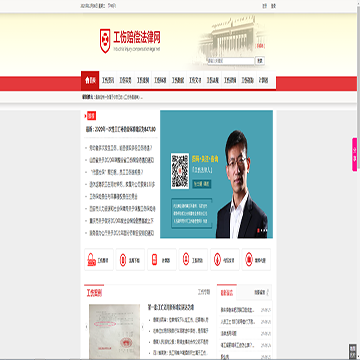Click the 工伤赔偿法律网 site title
Image resolution: width=360 pixels, height=360 pixels.
[x=137, y=37]
